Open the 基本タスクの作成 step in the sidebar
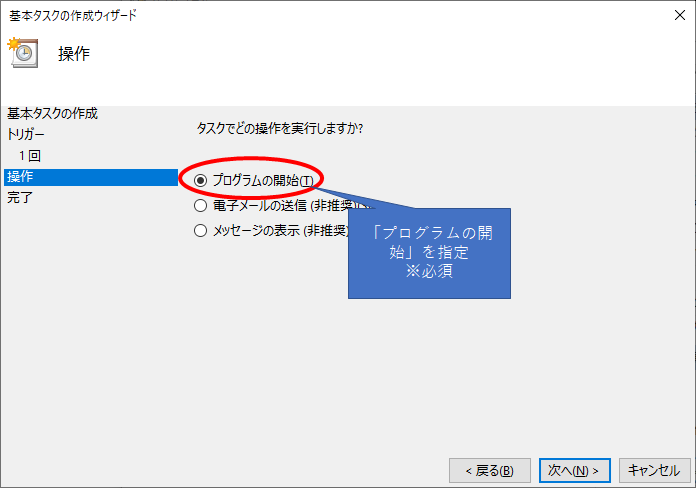This screenshot has height=488, width=696. pyautogui.click(x=52, y=113)
